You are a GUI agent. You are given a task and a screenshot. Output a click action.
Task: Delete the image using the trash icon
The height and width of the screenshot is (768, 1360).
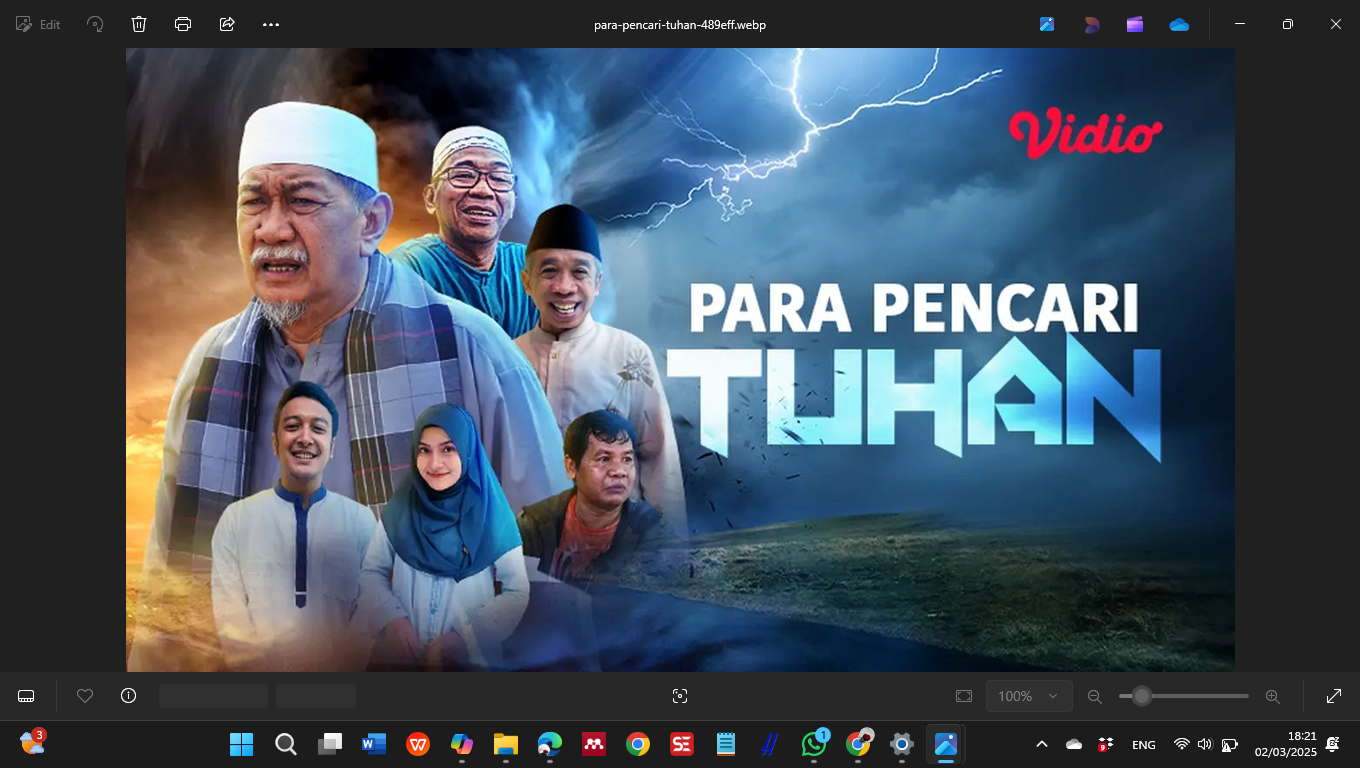tap(139, 24)
